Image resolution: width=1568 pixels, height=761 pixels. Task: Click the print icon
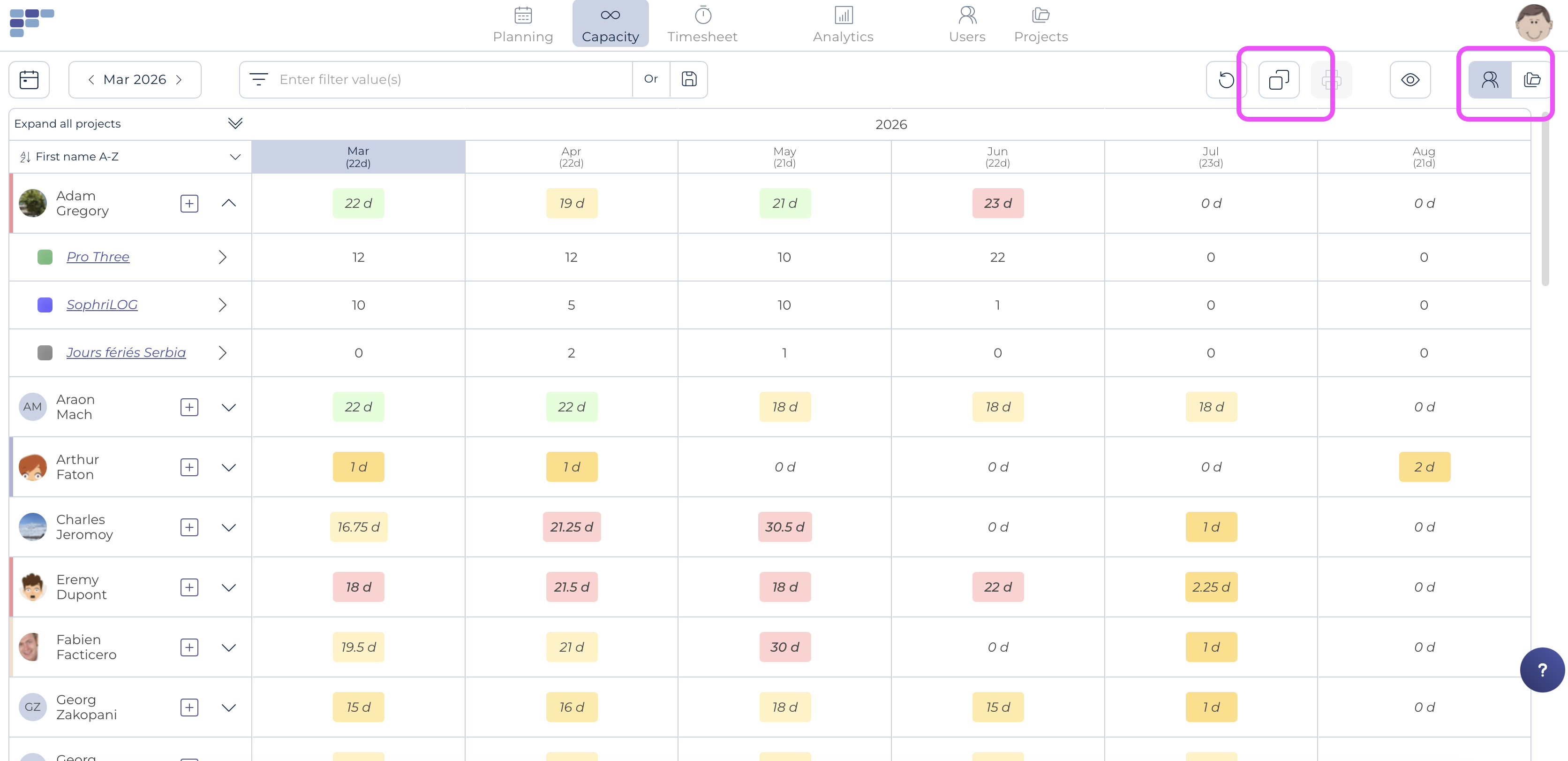1331,80
